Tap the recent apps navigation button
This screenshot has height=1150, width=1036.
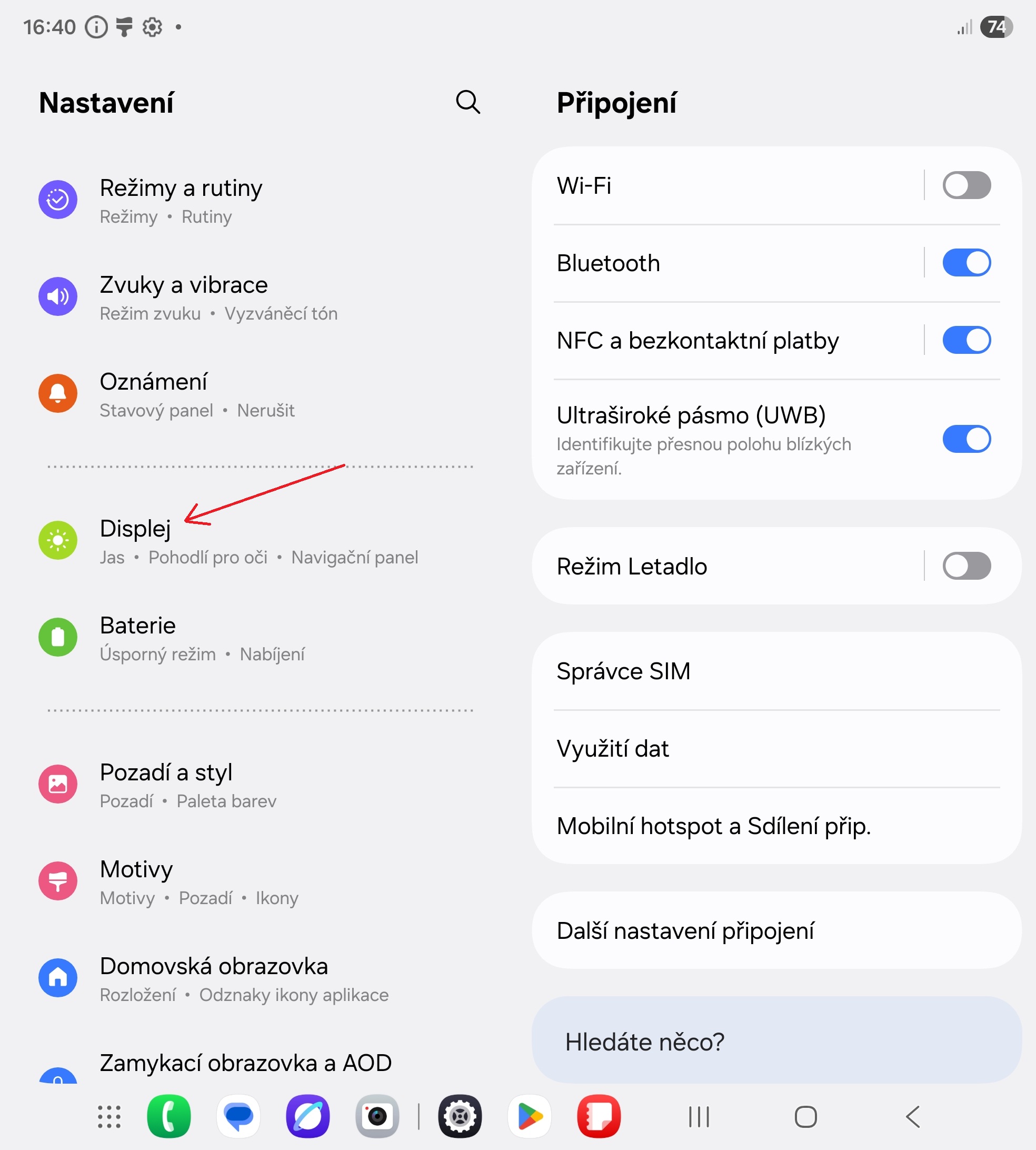point(699,1116)
